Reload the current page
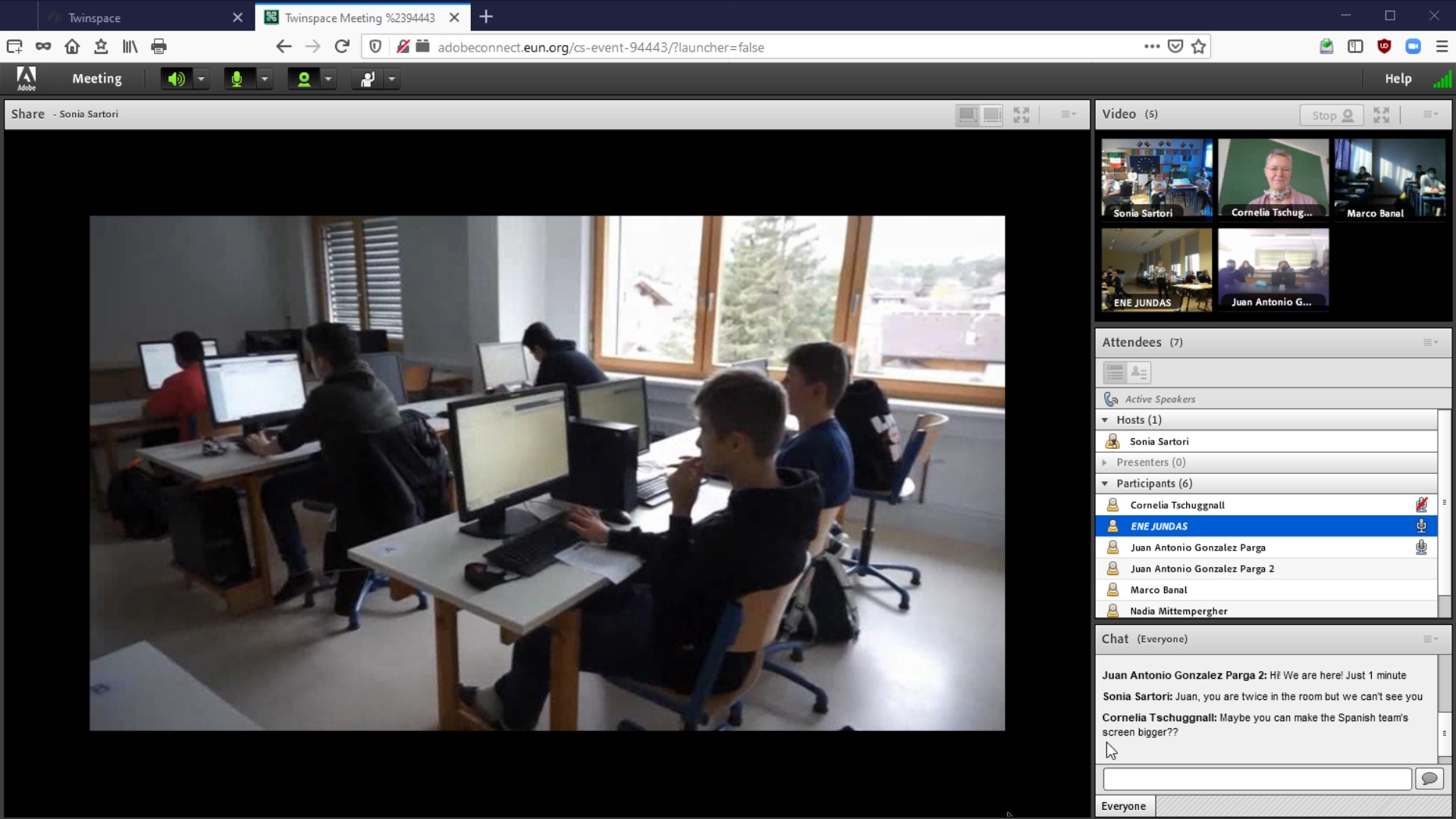The height and width of the screenshot is (819, 1456). (x=342, y=47)
